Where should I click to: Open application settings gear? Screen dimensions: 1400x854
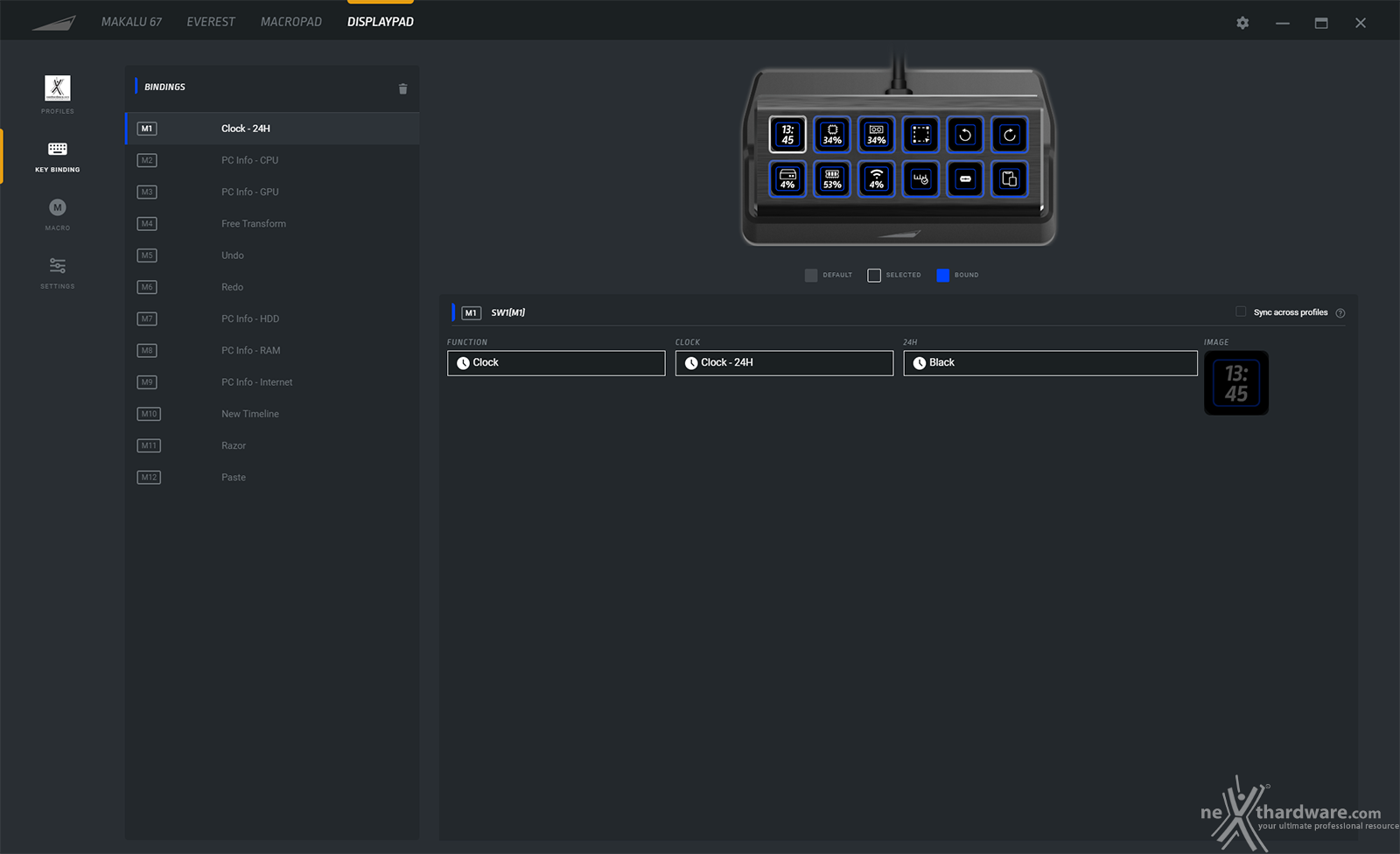[1242, 23]
